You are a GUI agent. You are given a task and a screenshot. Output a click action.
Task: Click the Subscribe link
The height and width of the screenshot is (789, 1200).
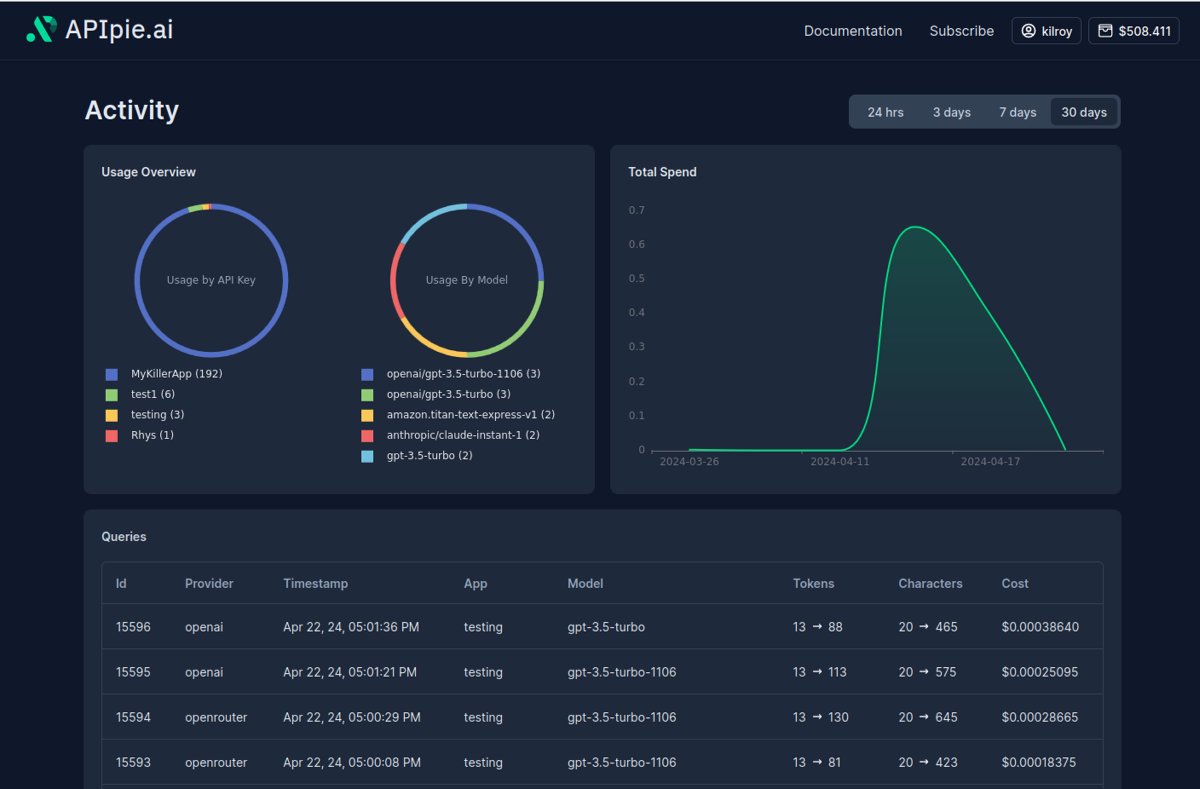[961, 31]
